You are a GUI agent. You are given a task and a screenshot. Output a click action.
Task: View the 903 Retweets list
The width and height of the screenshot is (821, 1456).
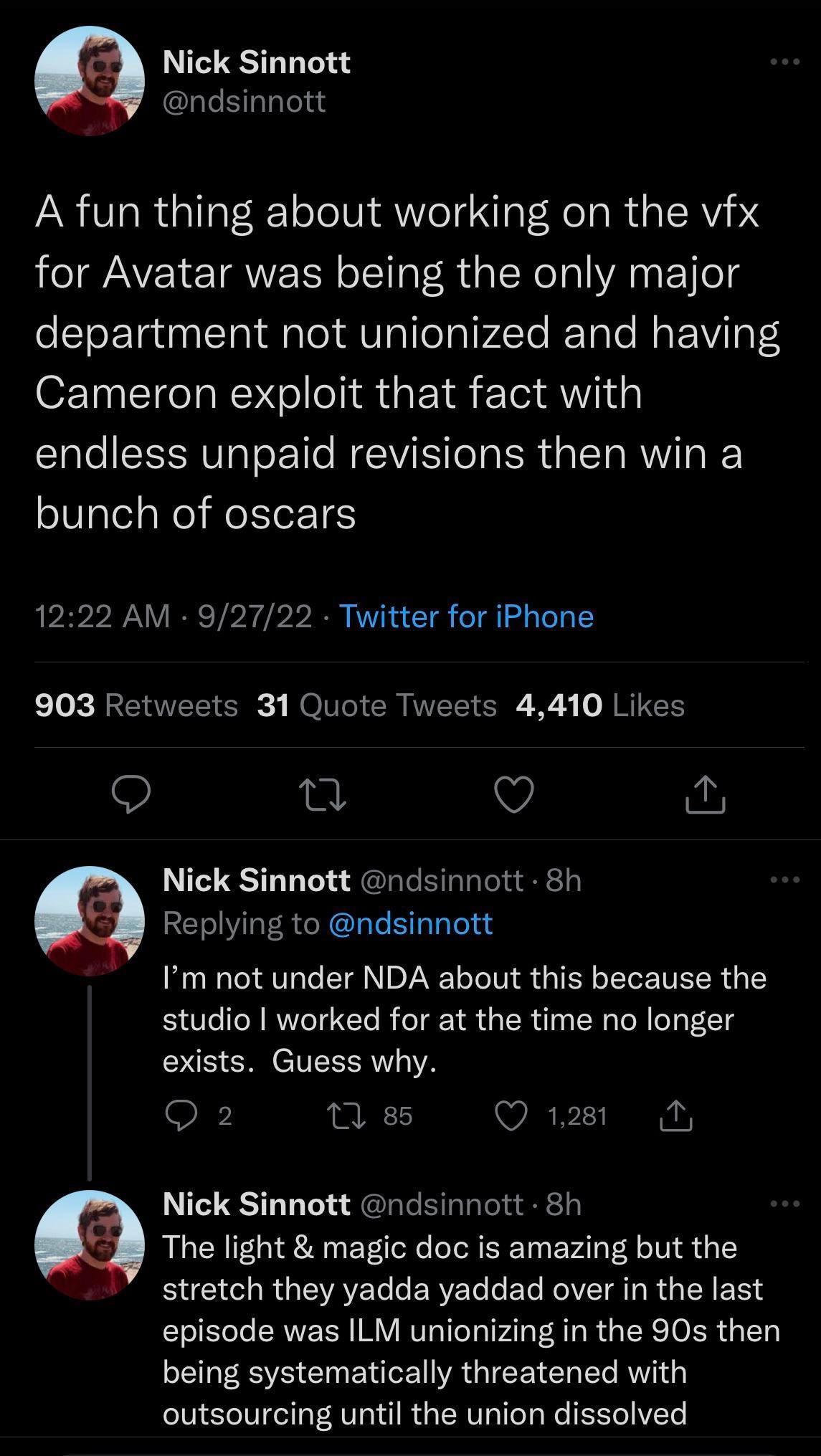(136, 707)
